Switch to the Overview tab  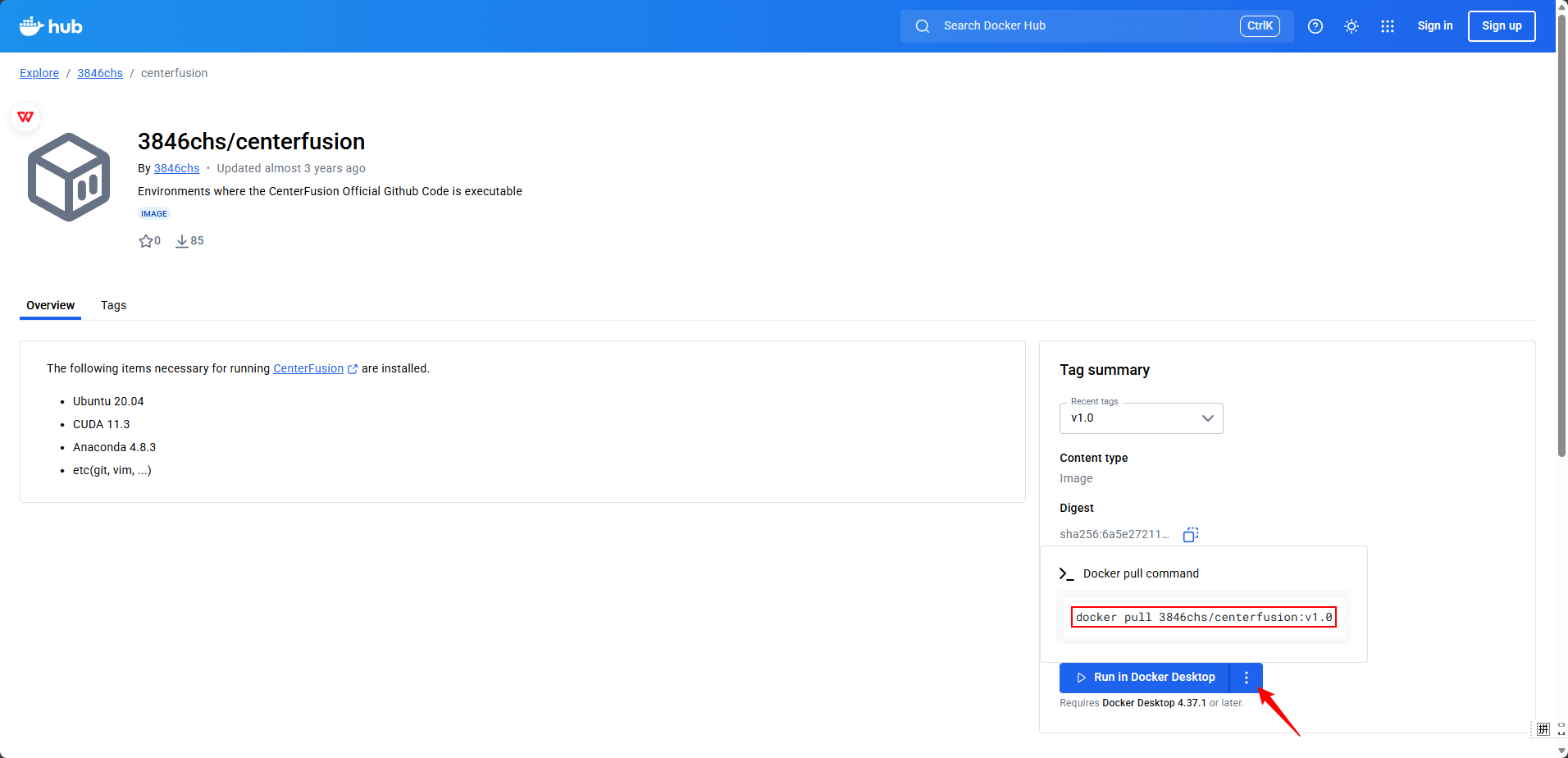50,305
